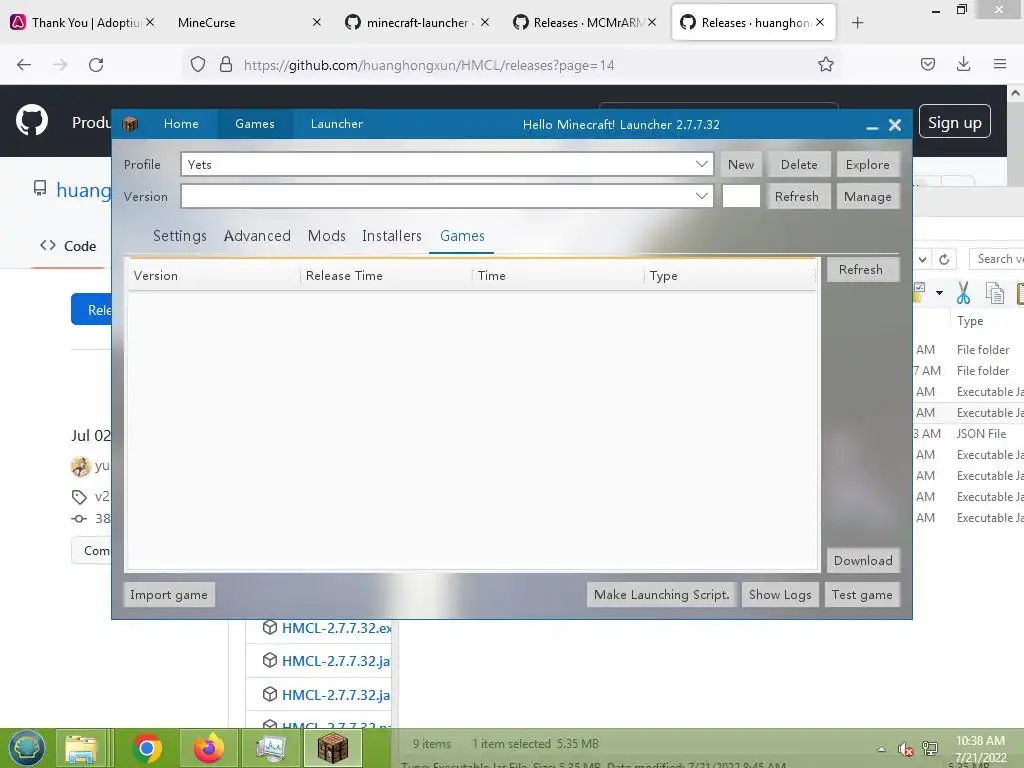Expand the Version dropdown arrow

tap(702, 196)
